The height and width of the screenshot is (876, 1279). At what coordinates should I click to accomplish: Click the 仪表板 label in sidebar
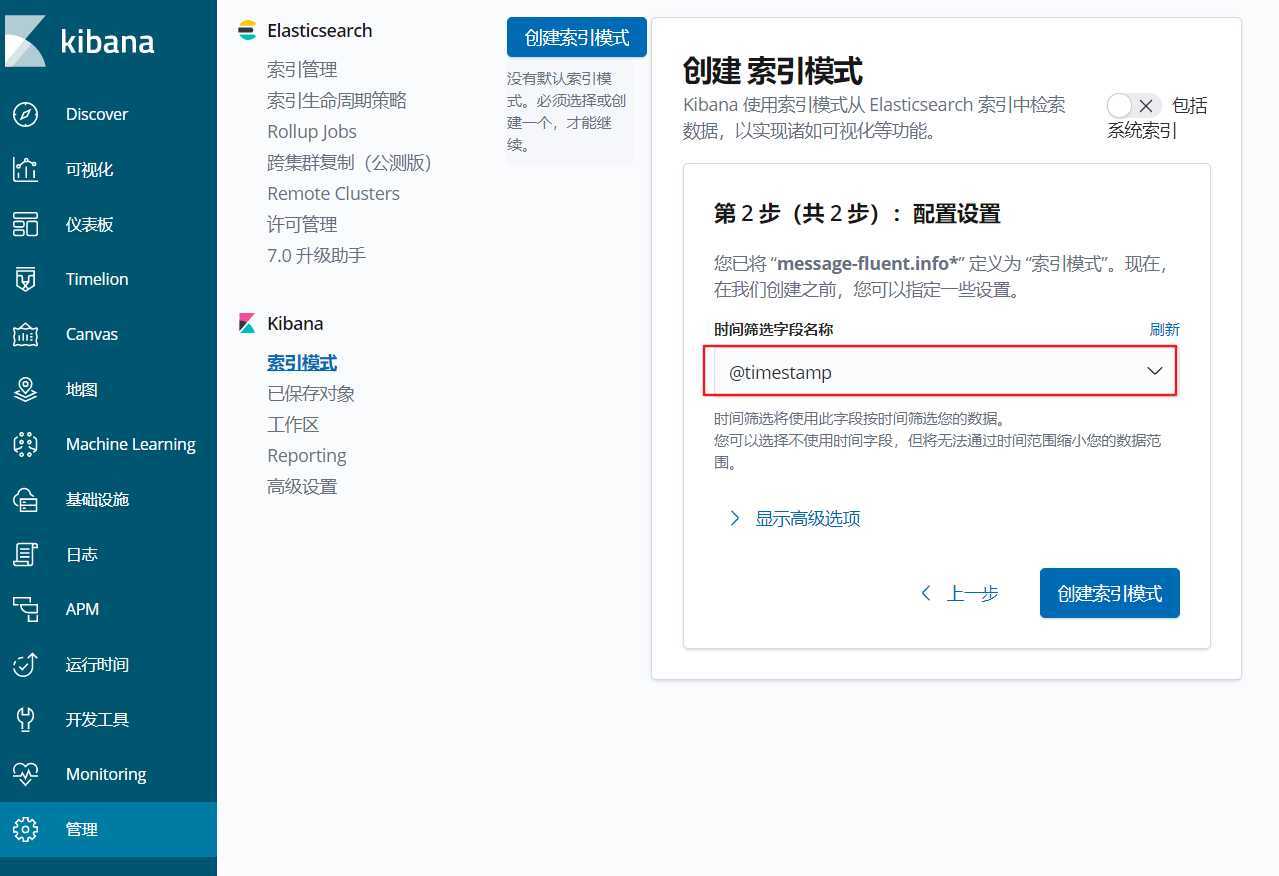click(90, 224)
